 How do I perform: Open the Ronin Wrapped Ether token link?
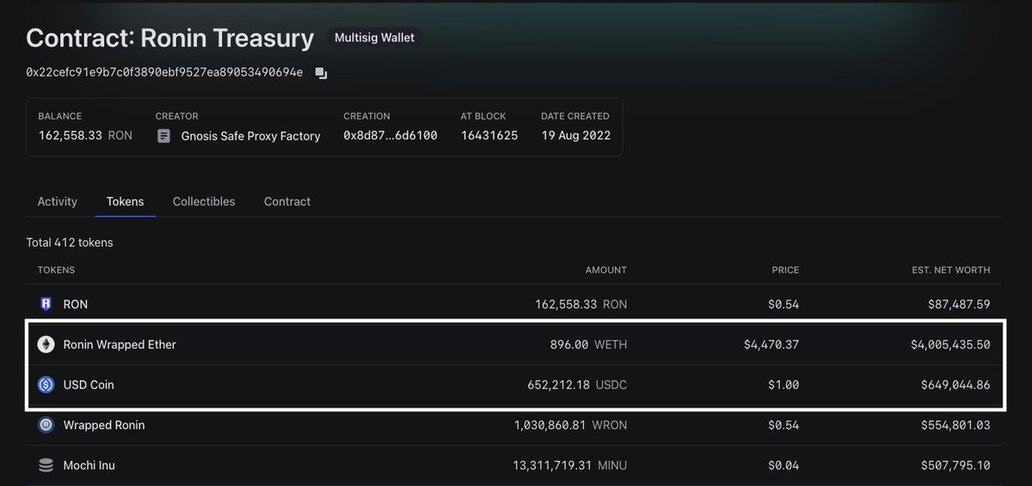click(x=120, y=344)
